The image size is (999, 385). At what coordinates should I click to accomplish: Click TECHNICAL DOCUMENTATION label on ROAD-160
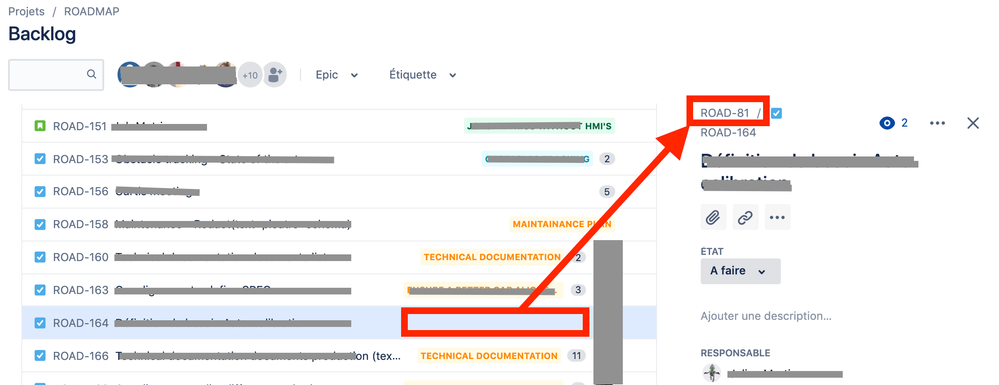coord(492,258)
